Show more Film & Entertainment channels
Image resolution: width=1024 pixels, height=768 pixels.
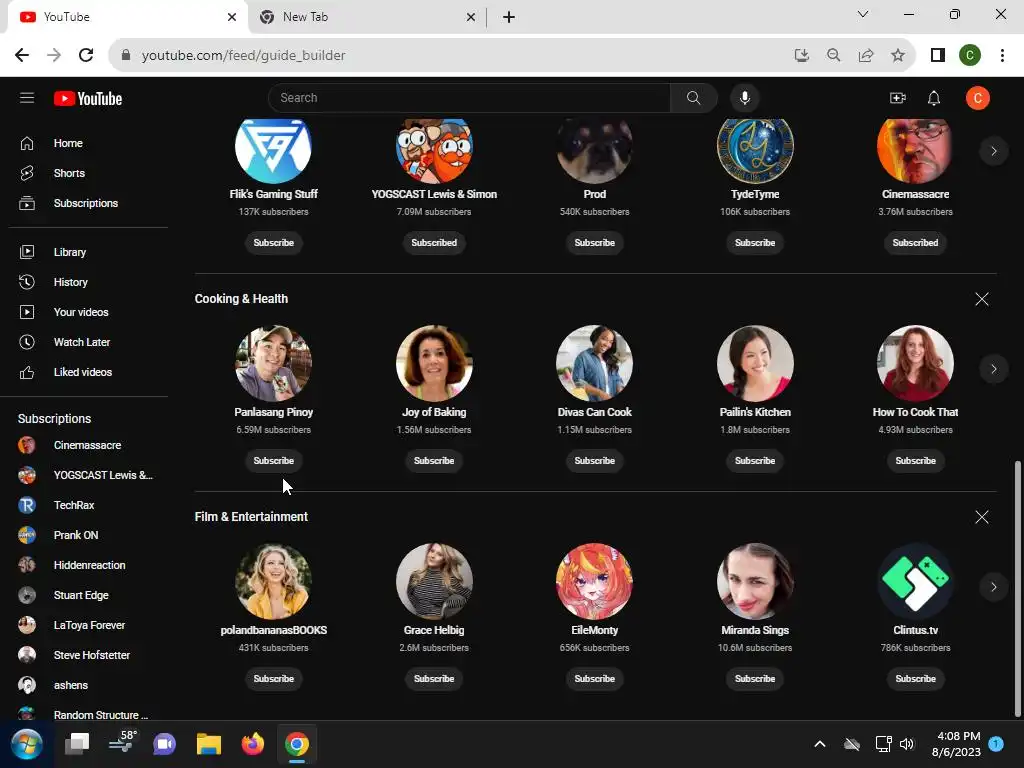[x=994, y=587]
